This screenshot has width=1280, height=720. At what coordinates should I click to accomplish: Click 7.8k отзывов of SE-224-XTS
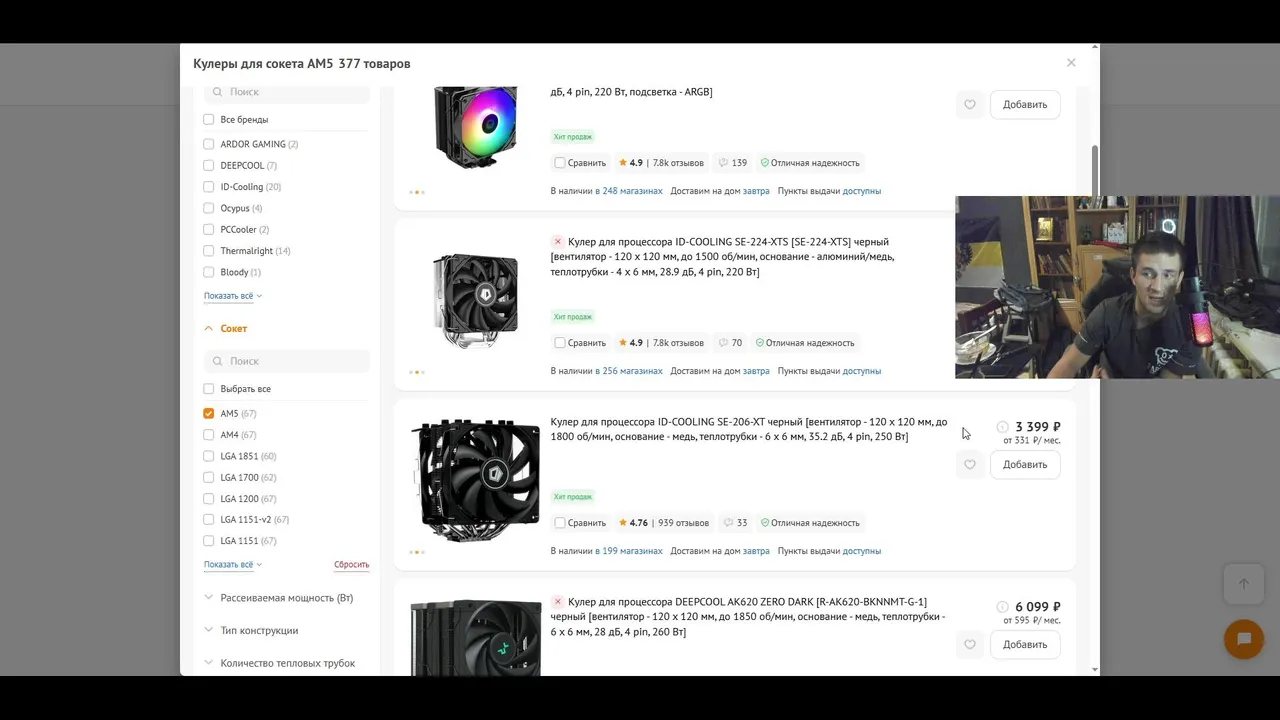678,342
